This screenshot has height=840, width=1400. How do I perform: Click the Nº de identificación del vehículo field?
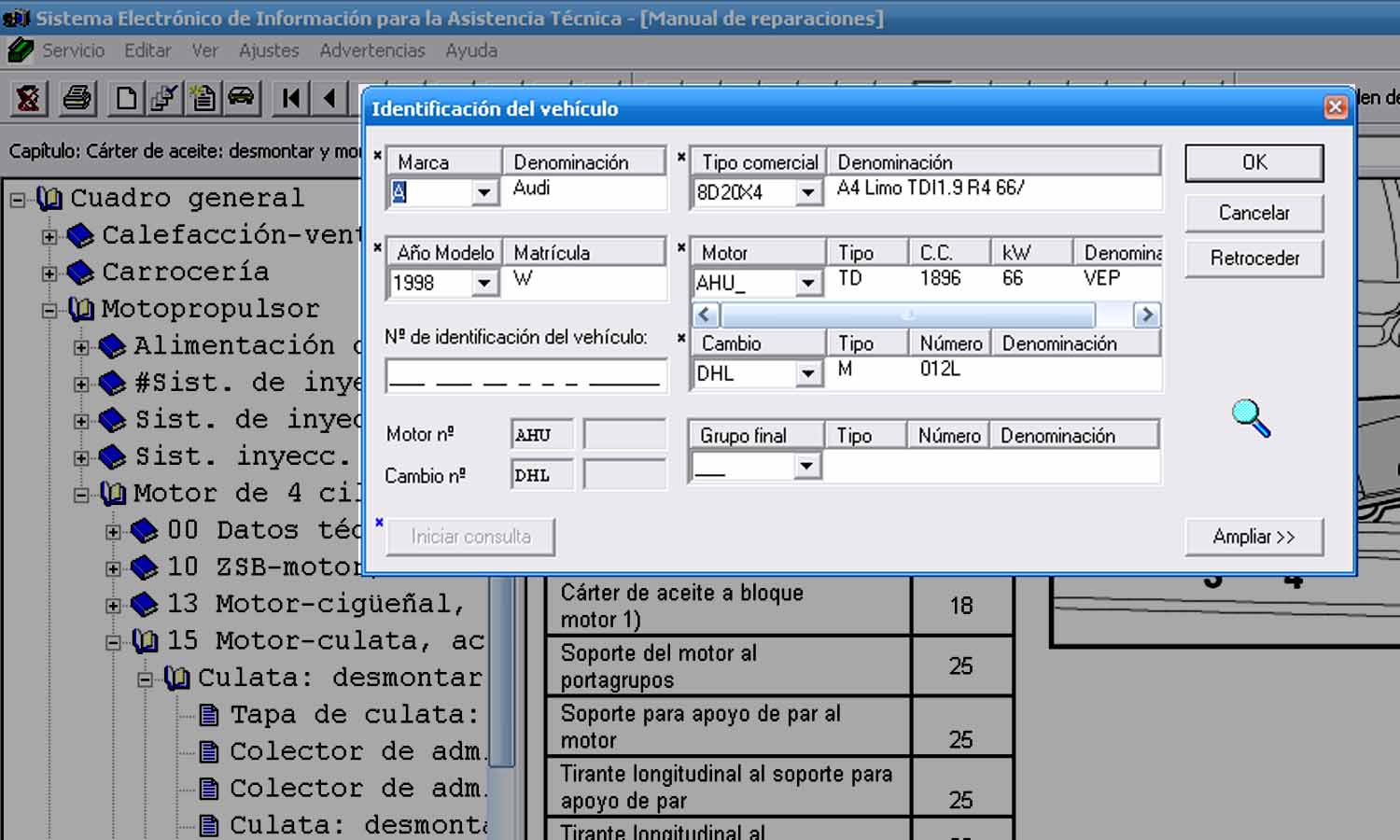click(x=525, y=375)
